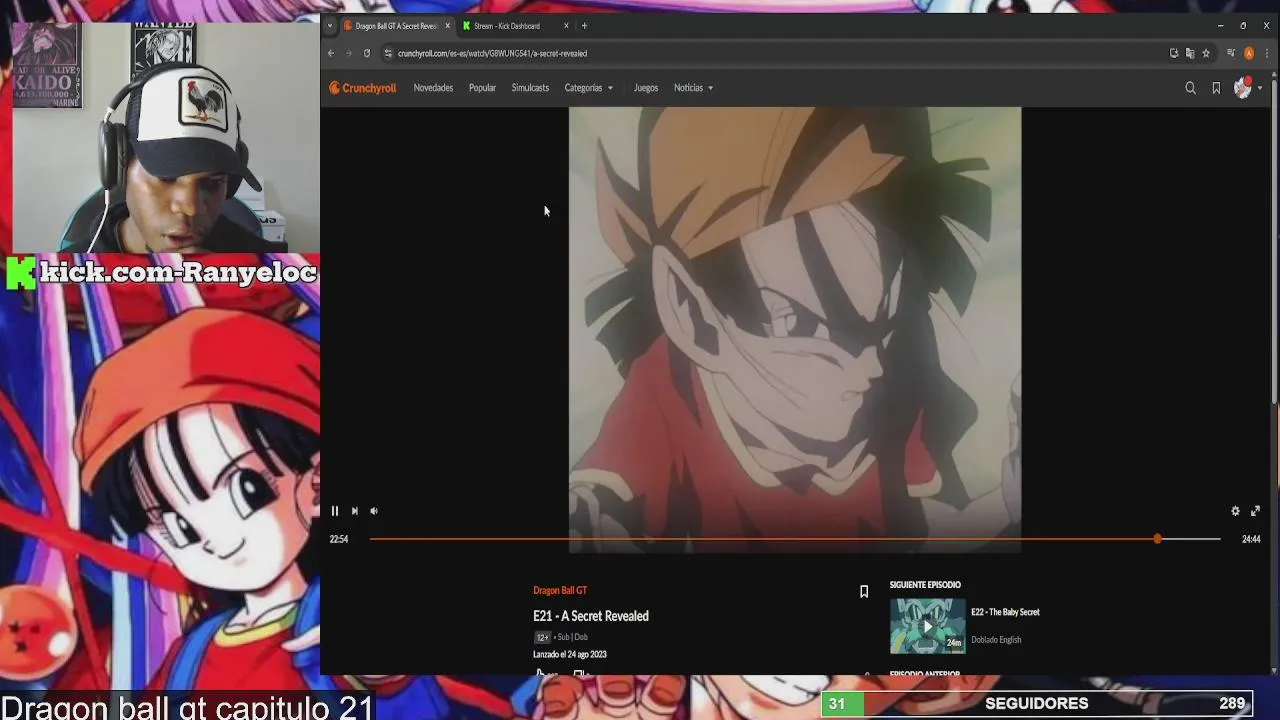The height and width of the screenshot is (720, 1280).
Task: Mute the player volume speaker icon
Action: tap(374, 511)
